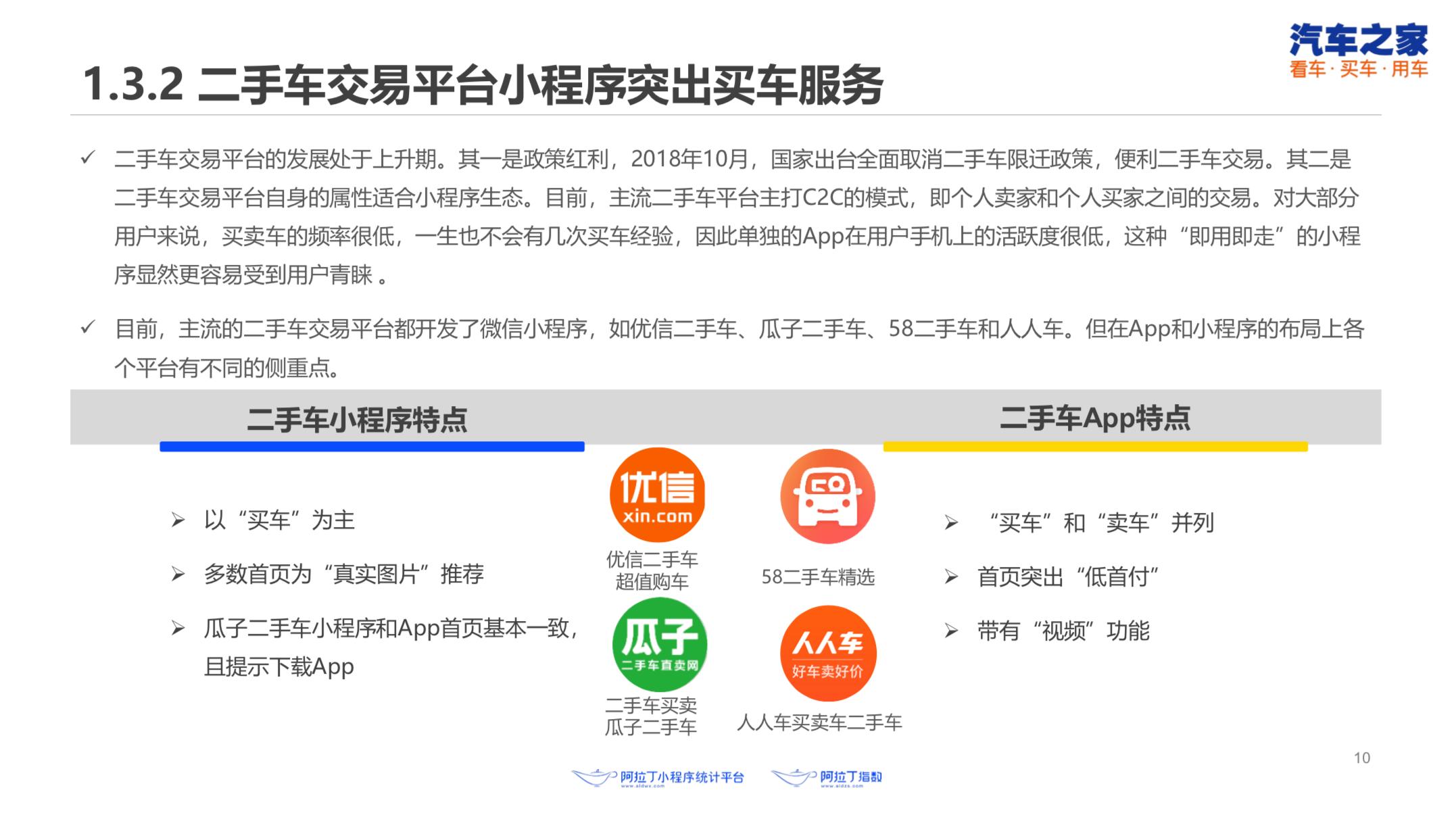Click the second checkmark bullet before 目前
This screenshot has width=1456, height=815.
tap(88, 328)
